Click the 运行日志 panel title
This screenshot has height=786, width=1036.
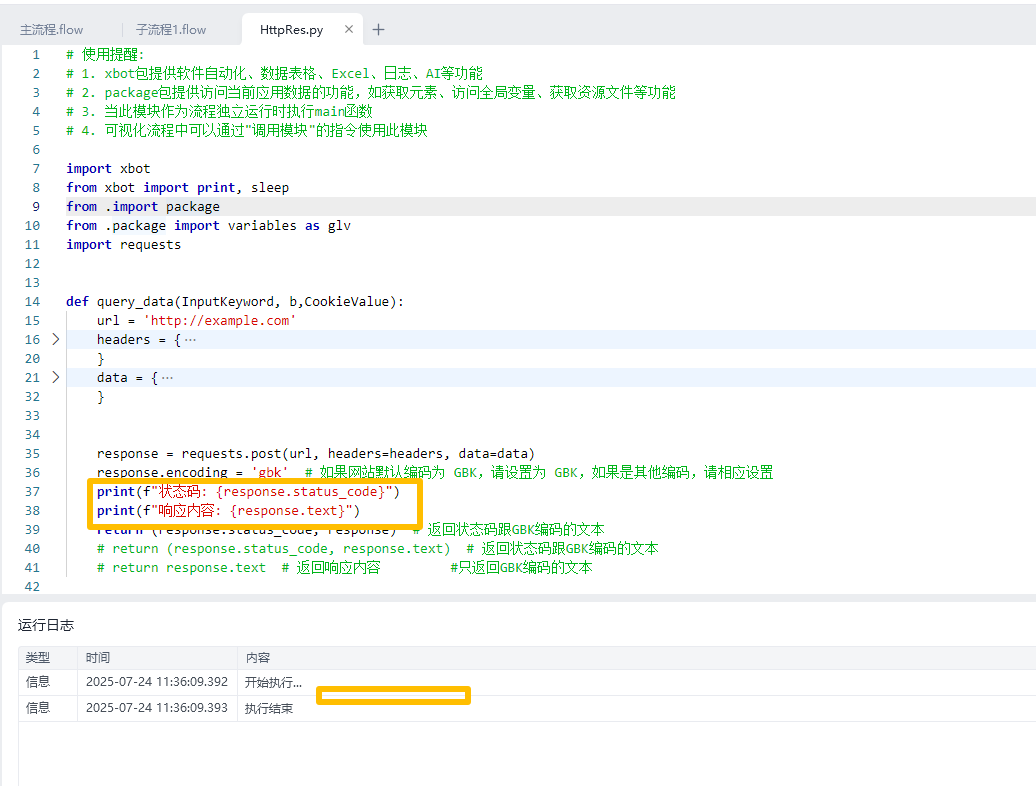[46, 625]
